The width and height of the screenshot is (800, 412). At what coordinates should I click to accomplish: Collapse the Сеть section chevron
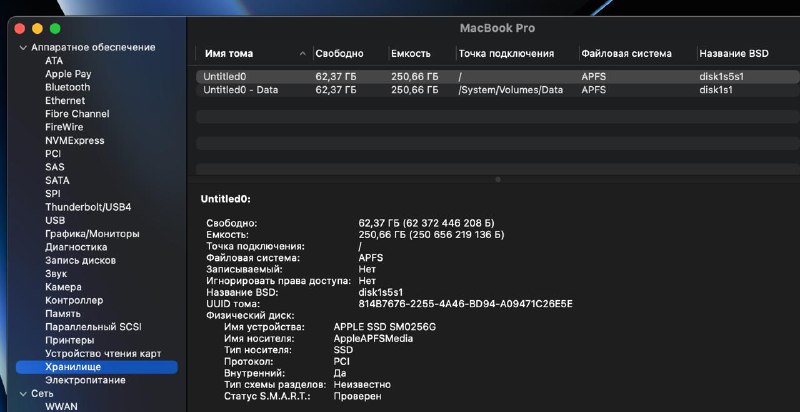(22, 394)
